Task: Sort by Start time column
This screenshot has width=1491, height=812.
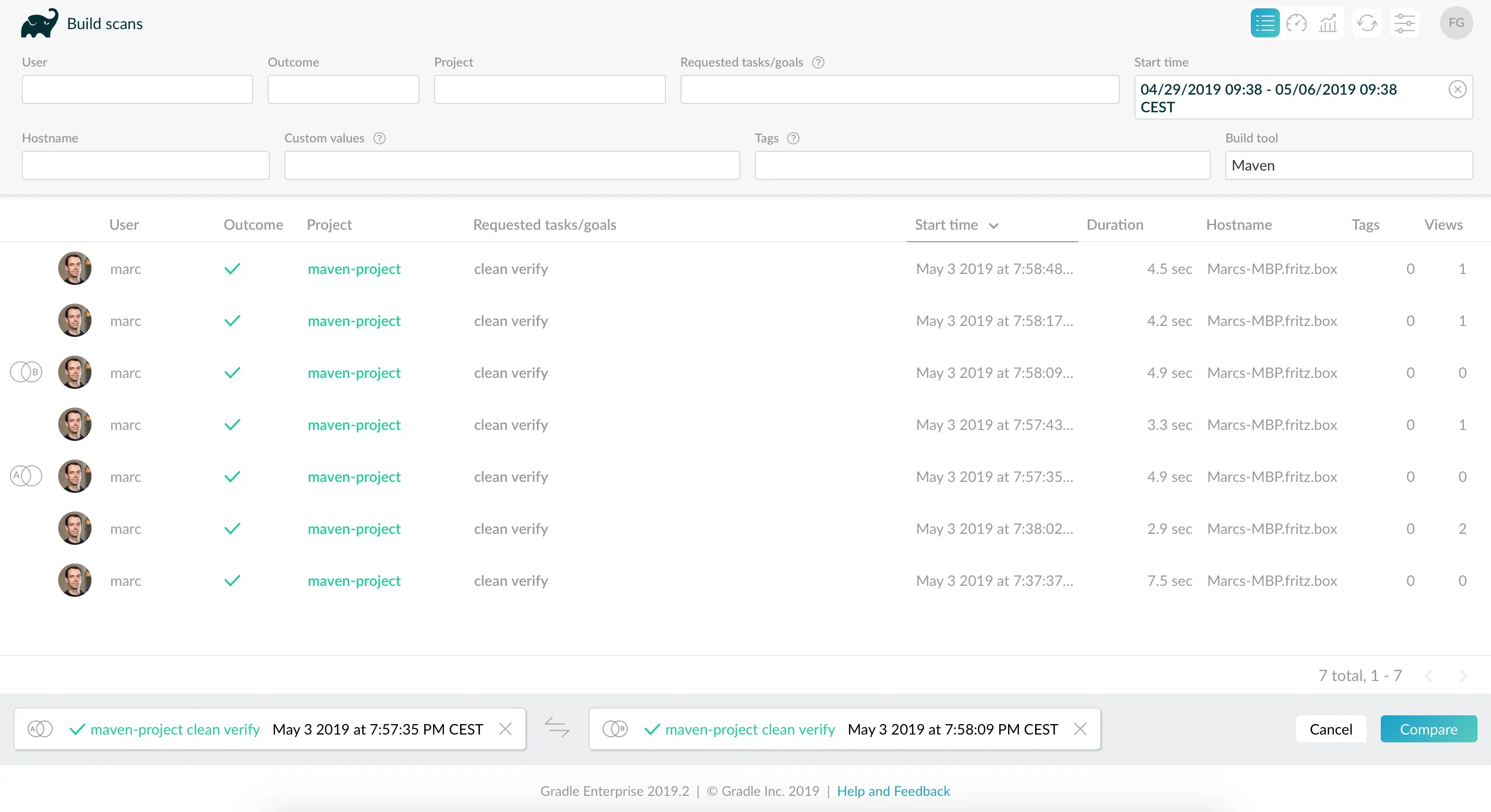Action: (x=956, y=225)
